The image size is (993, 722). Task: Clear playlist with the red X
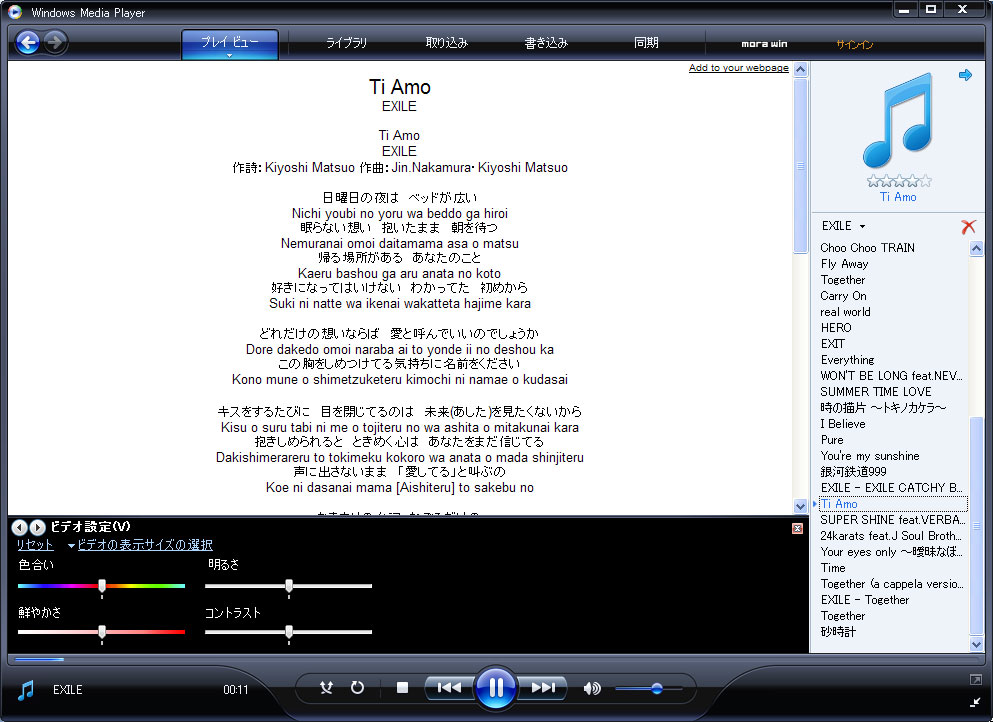[968, 227]
